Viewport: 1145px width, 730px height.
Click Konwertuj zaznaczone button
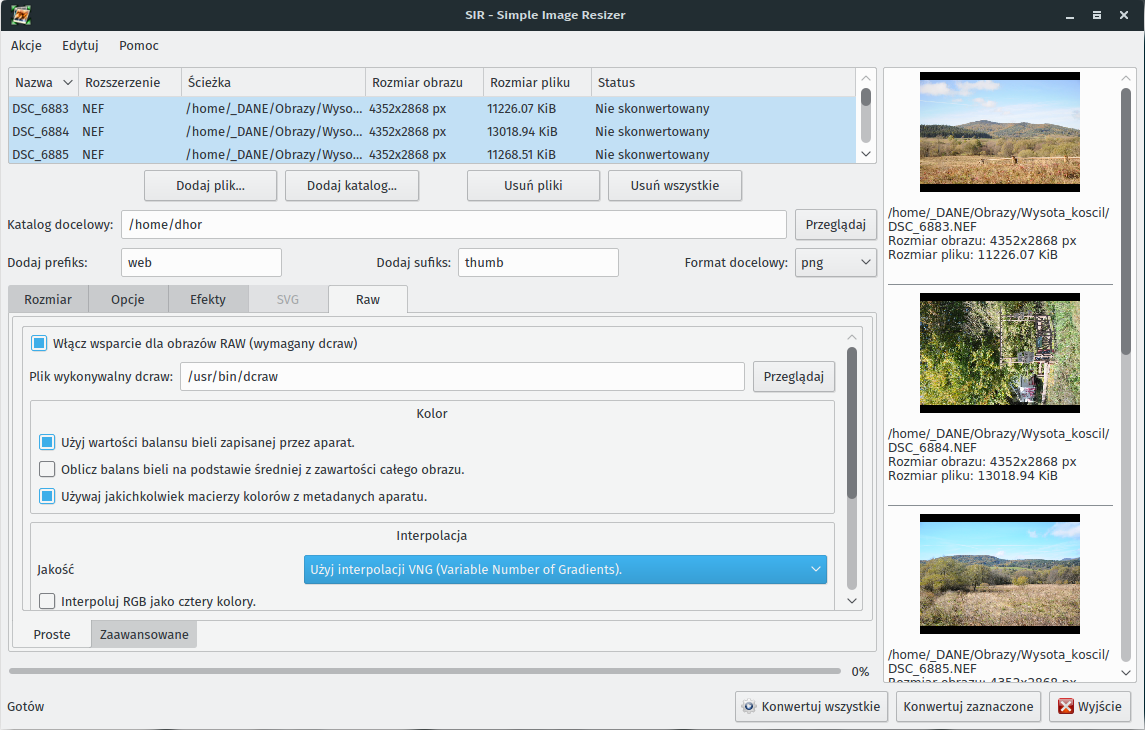pos(968,707)
